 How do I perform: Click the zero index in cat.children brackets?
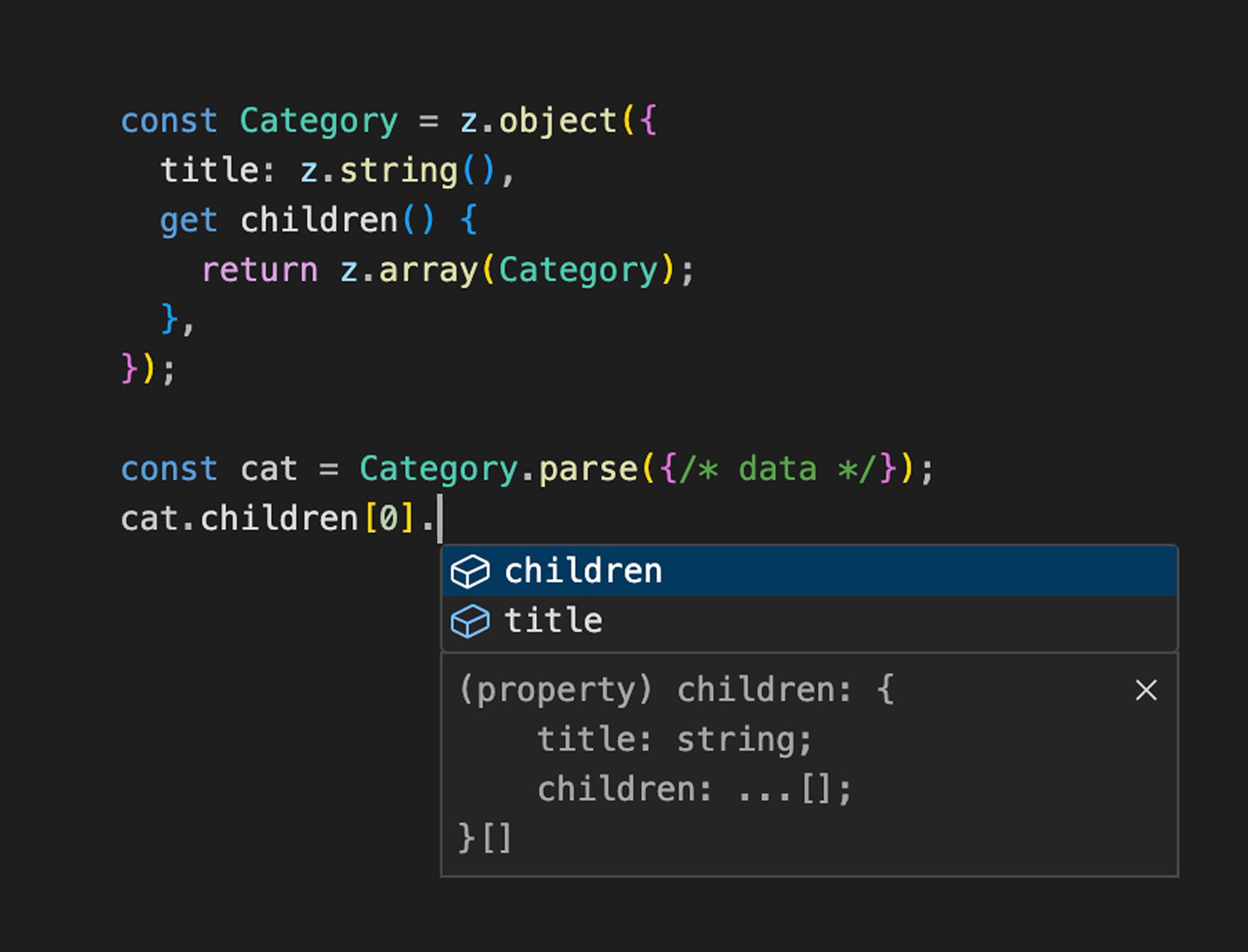pos(388,519)
